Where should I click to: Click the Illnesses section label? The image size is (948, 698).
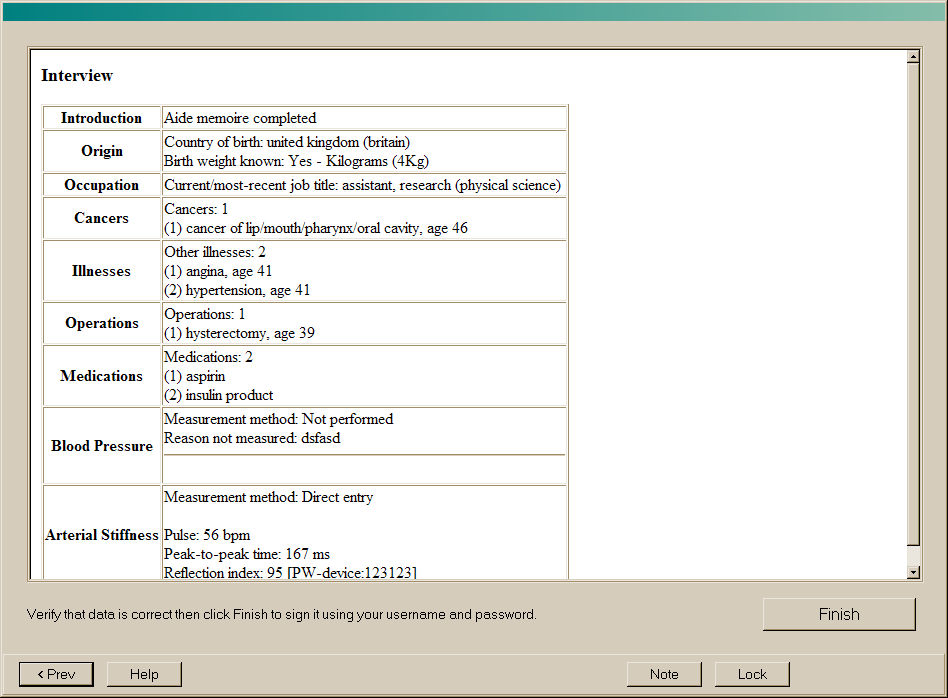pyautogui.click(x=102, y=271)
